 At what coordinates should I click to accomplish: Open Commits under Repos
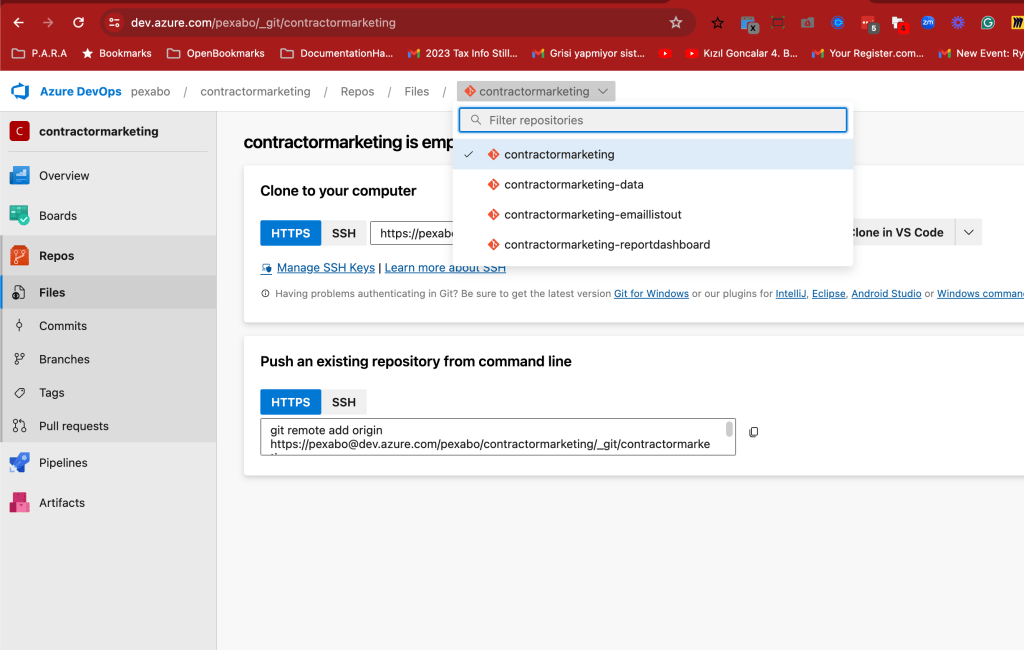[108, 325]
